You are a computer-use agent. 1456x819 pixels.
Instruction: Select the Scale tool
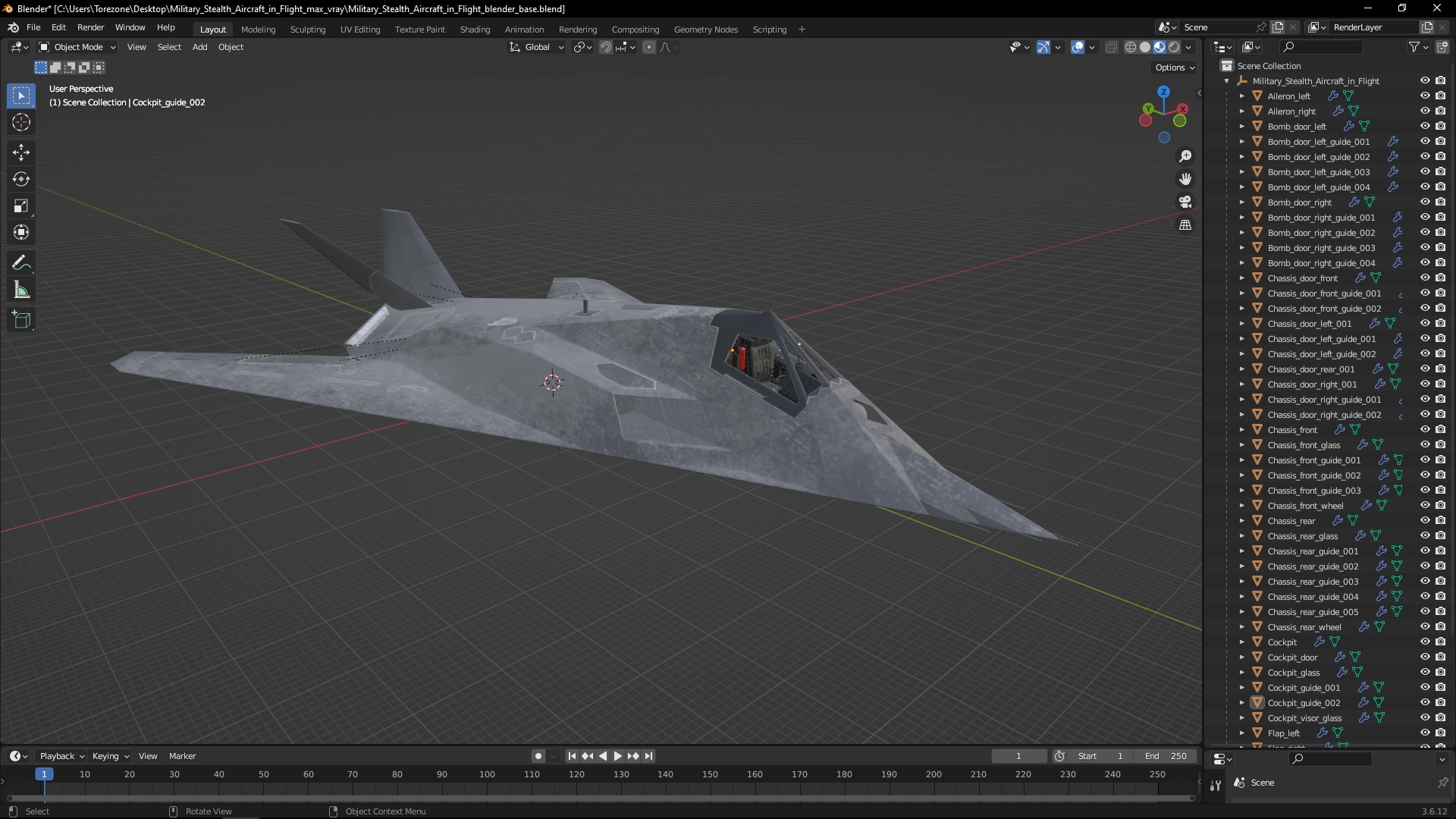21,206
